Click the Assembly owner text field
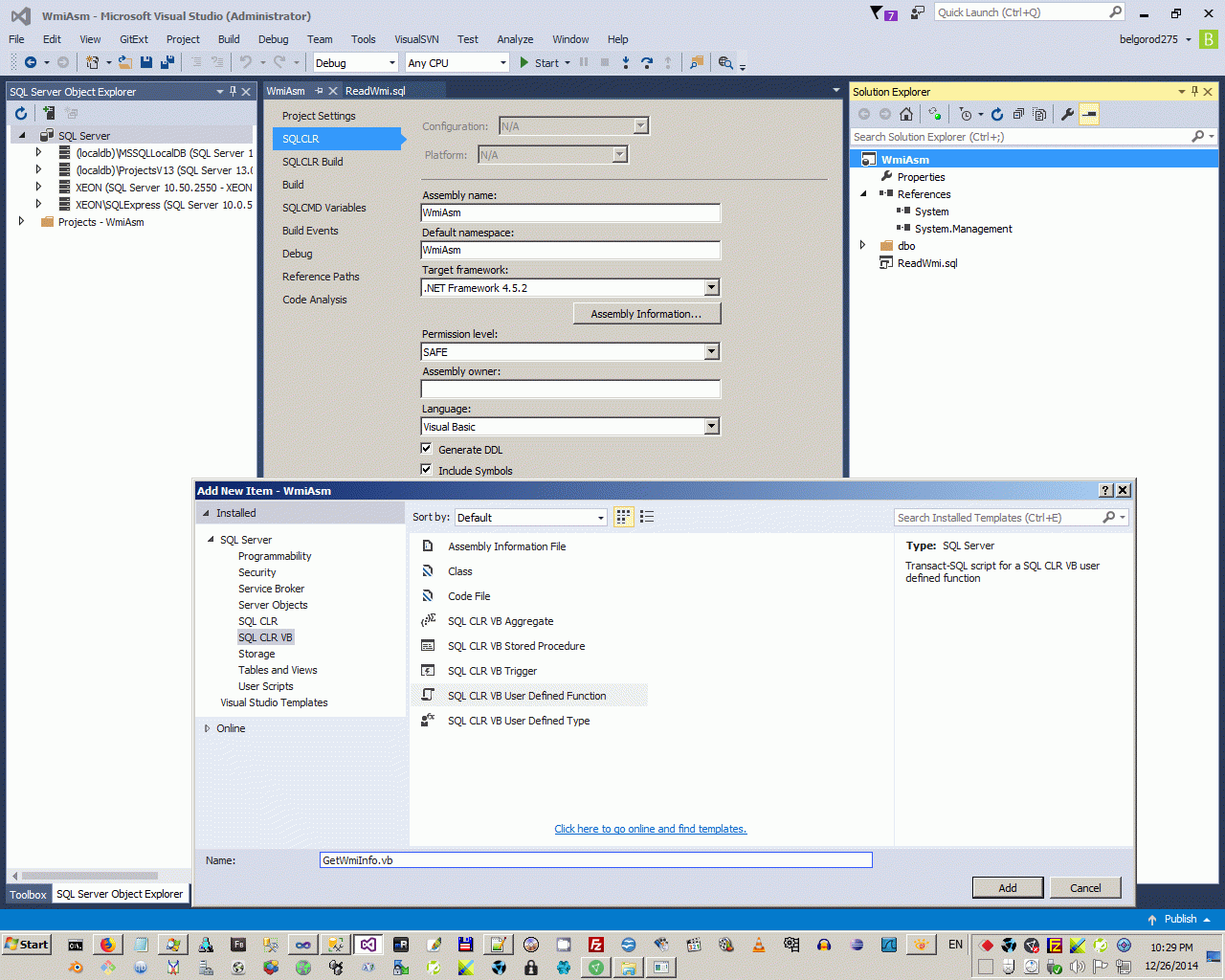 pyautogui.click(x=570, y=389)
